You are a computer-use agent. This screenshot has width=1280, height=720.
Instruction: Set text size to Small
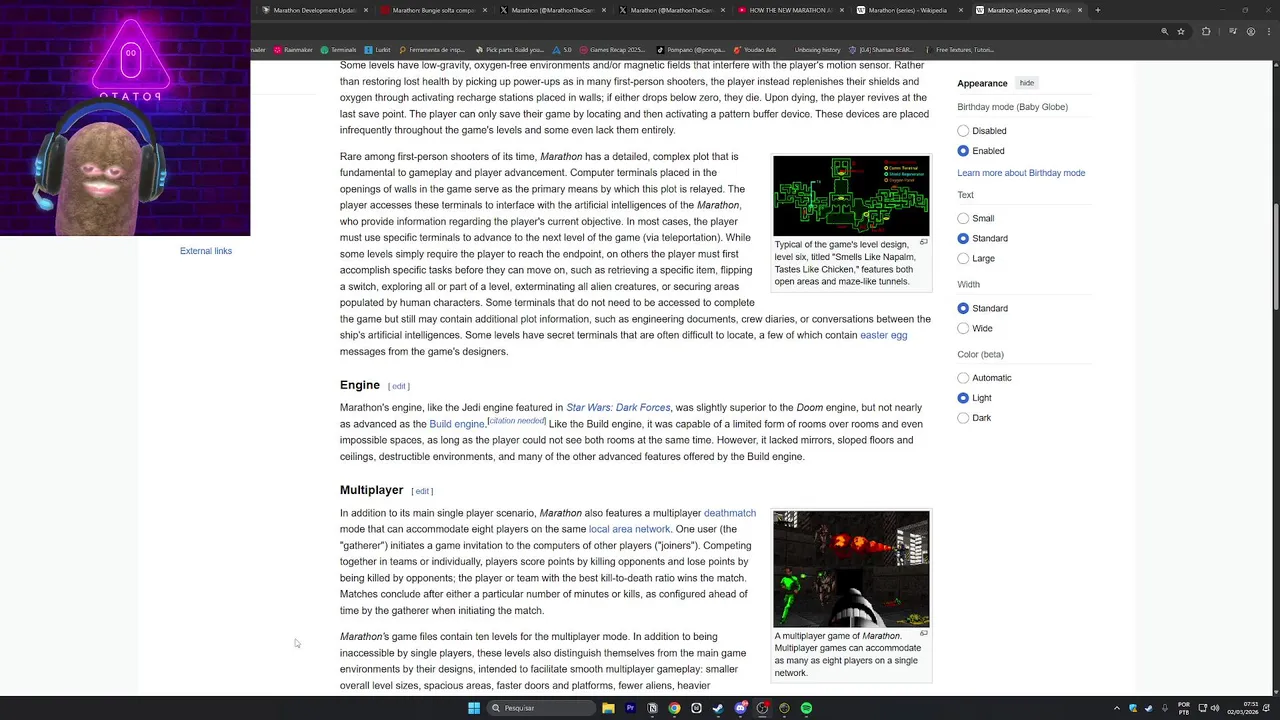963,218
